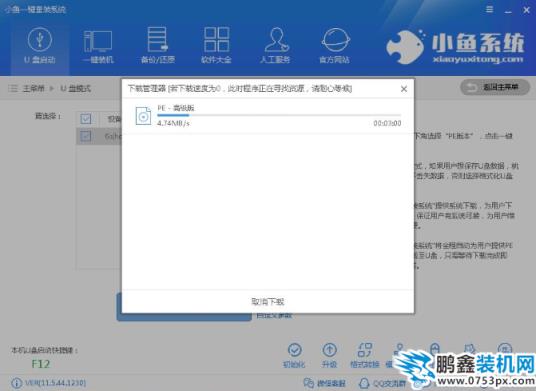Open the hamburger menu in title bar
Screen dimensions: 536x391
pos(490,10)
